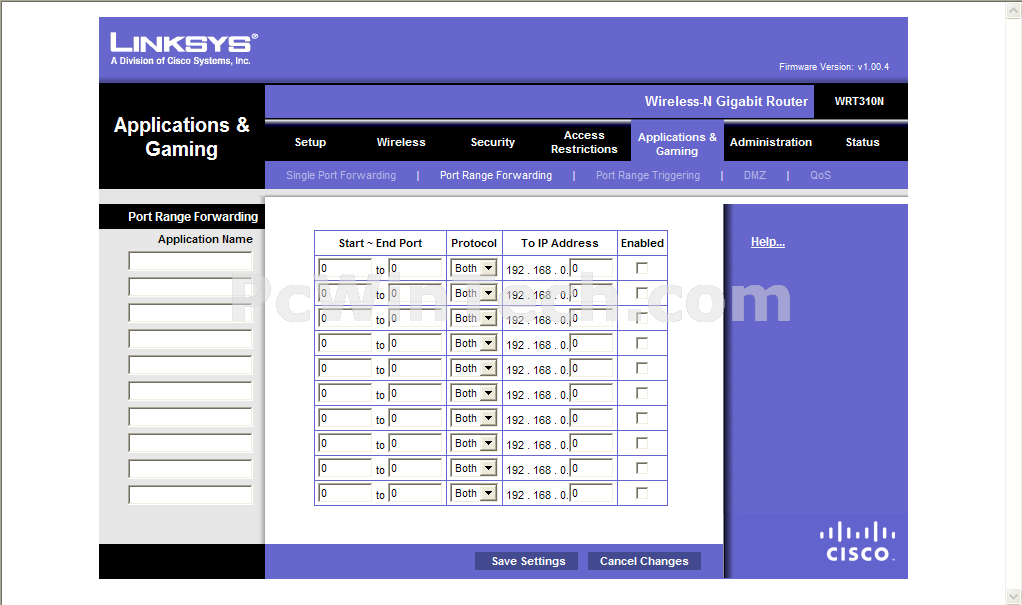Go to the Security tab
The width and height of the screenshot is (1022, 605).
coord(493,142)
